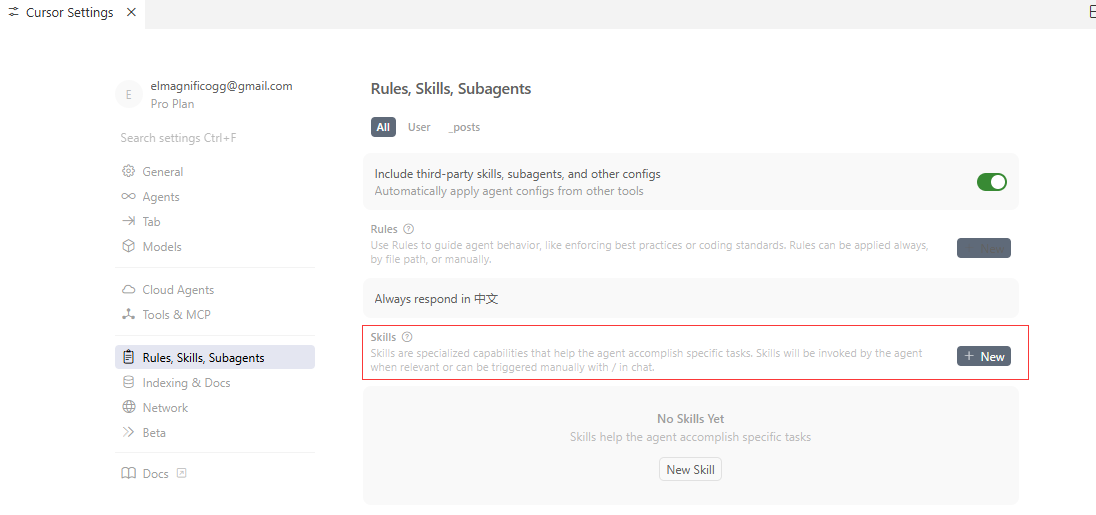
Task: Open Beta settings chevrons icon
Action: (128, 433)
